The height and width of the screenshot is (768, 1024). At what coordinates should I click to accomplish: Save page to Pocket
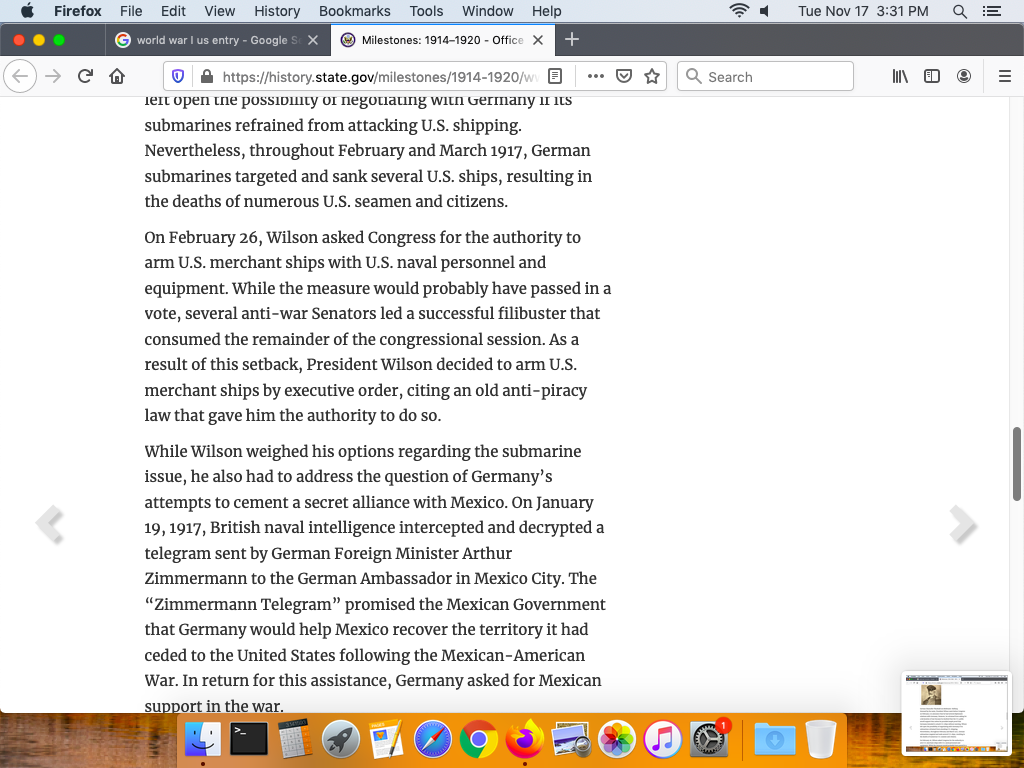624,77
